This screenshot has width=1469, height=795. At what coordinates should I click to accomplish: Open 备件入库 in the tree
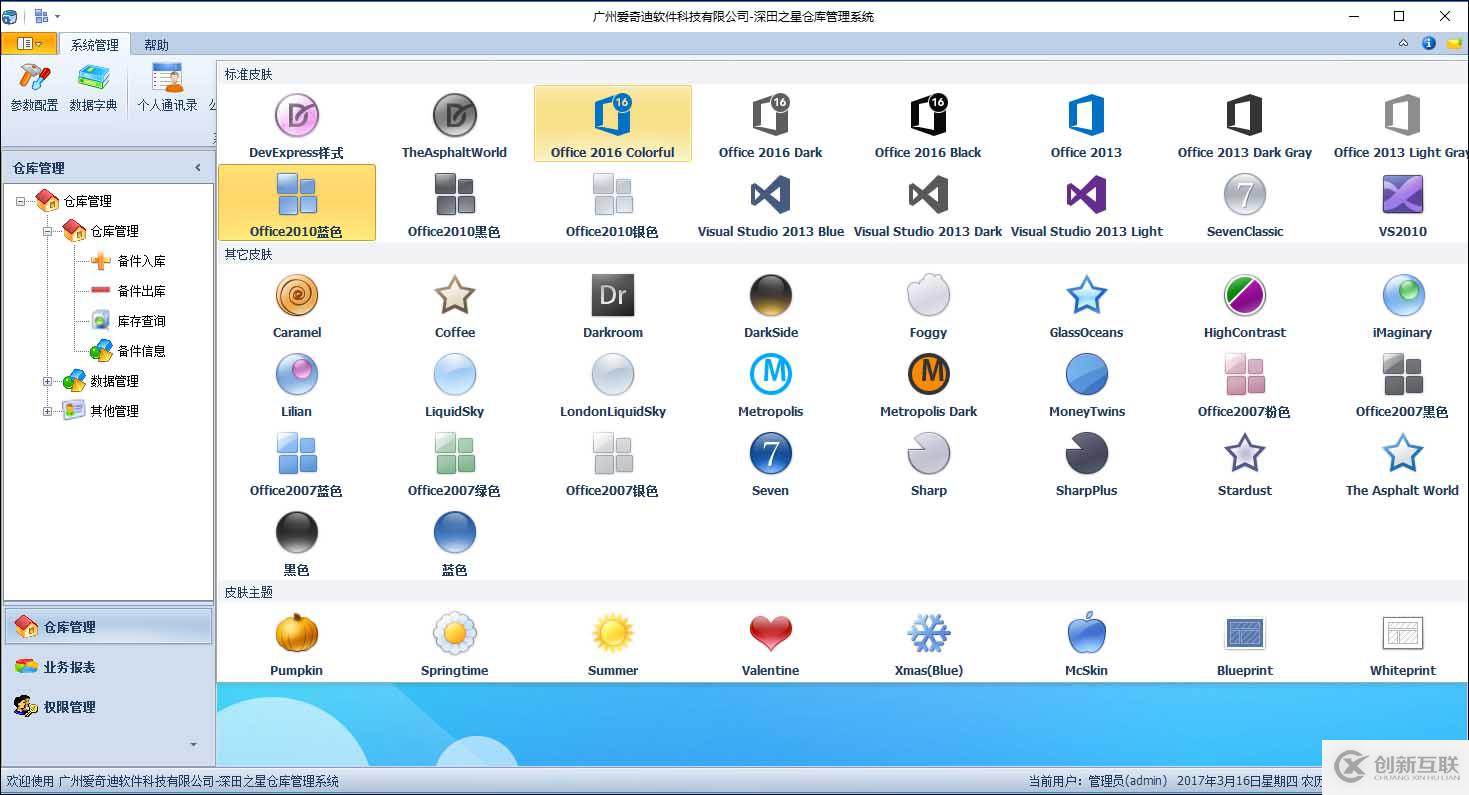click(x=141, y=261)
